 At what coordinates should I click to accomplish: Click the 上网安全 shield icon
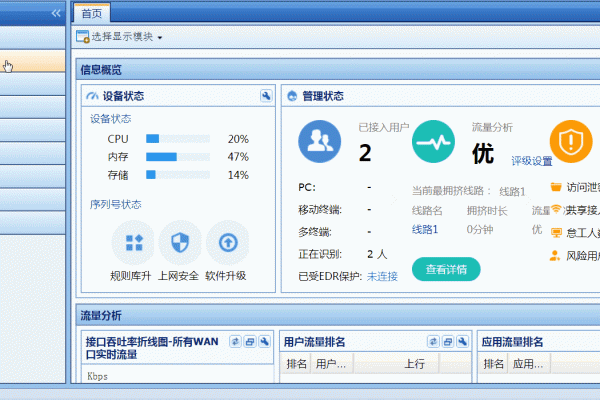click(180, 242)
